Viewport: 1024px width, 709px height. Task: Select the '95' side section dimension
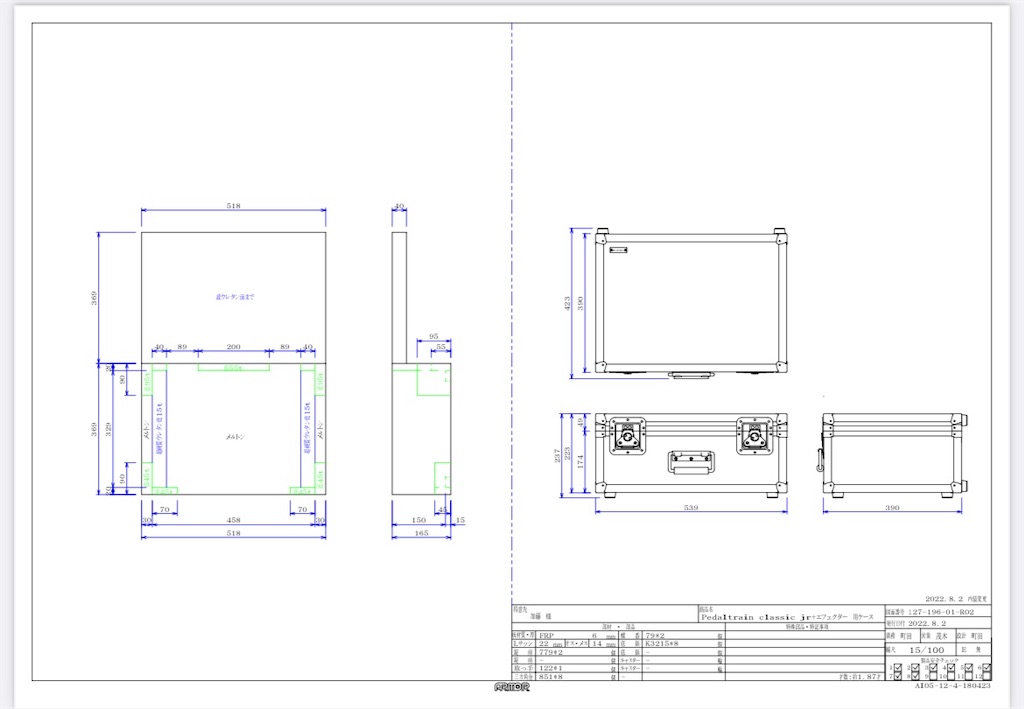click(x=434, y=336)
